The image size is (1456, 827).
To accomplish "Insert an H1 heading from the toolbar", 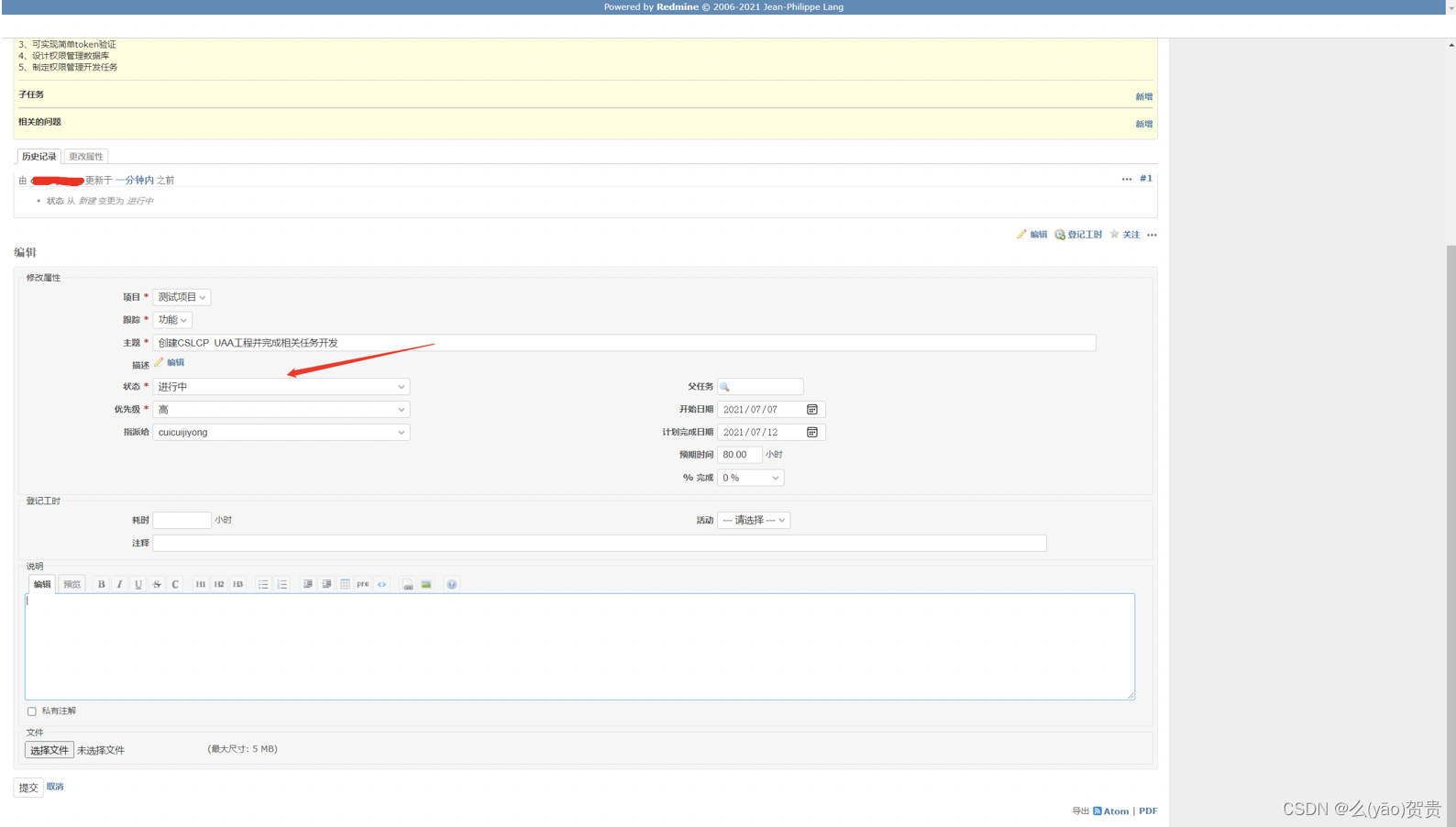I will [200, 584].
